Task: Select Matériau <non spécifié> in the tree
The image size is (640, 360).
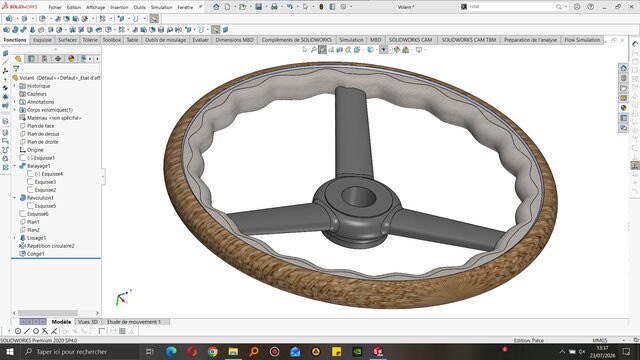Action: pos(54,118)
